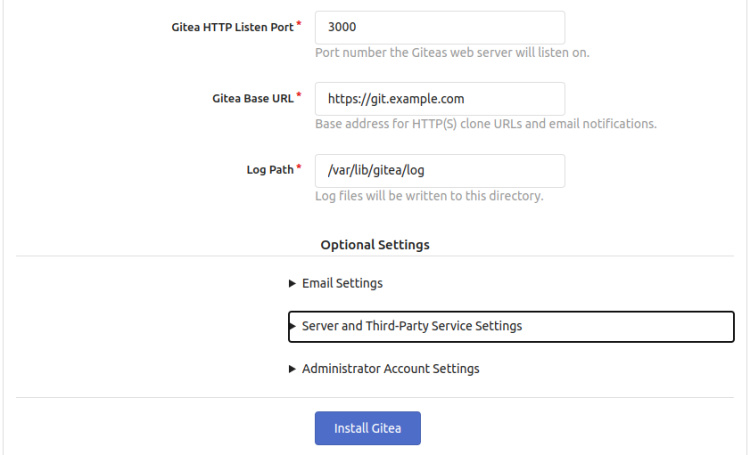Select the Log Path text field
Viewport: 750px width, 455px height.
pyautogui.click(x=440, y=170)
